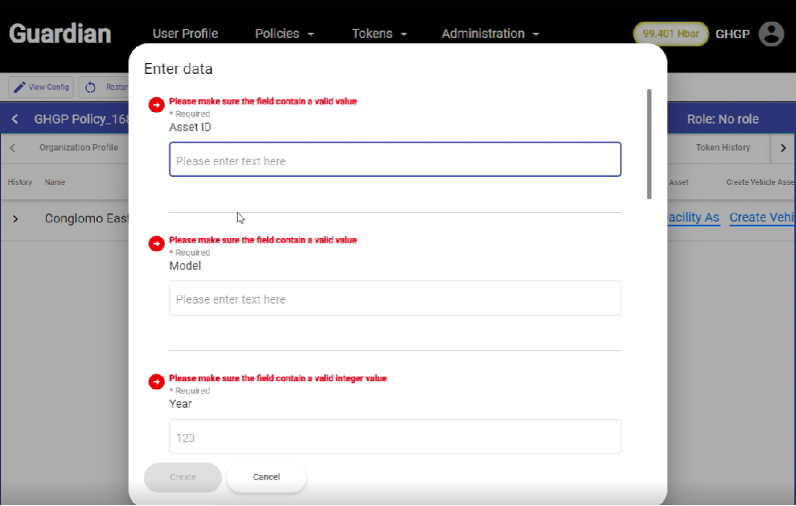The image size is (796, 506).
Task: Click the 99.401 Hbar balance badge
Action: 670,34
